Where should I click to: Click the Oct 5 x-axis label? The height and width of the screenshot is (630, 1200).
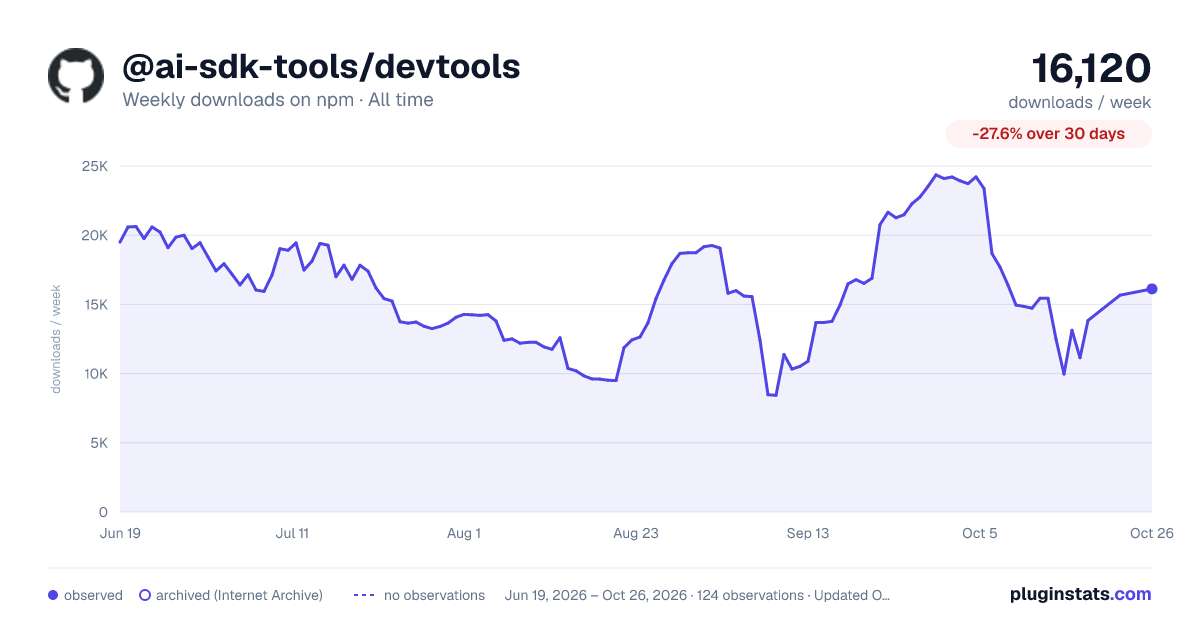point(980,533)
